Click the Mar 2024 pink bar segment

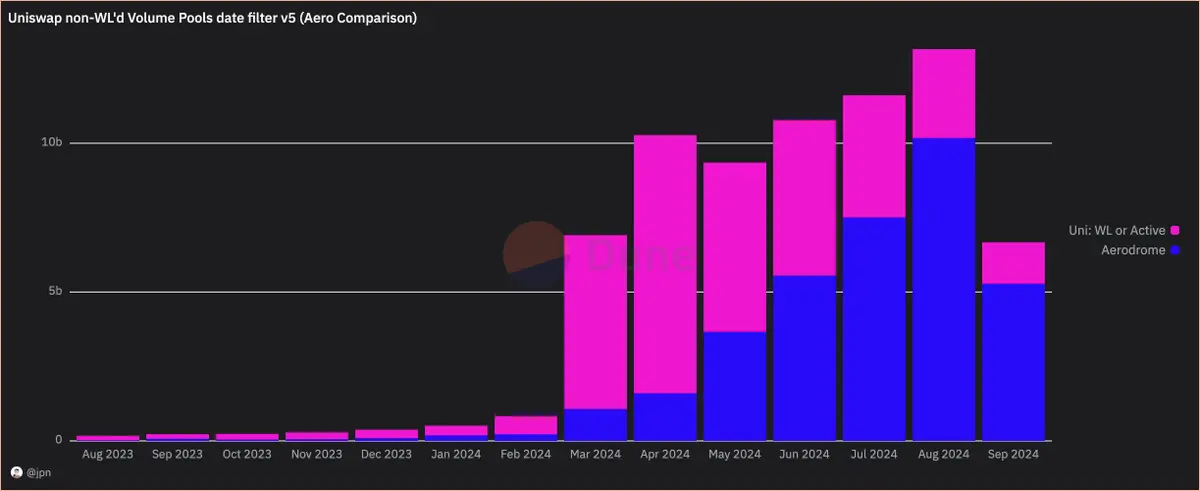[596, 322]
